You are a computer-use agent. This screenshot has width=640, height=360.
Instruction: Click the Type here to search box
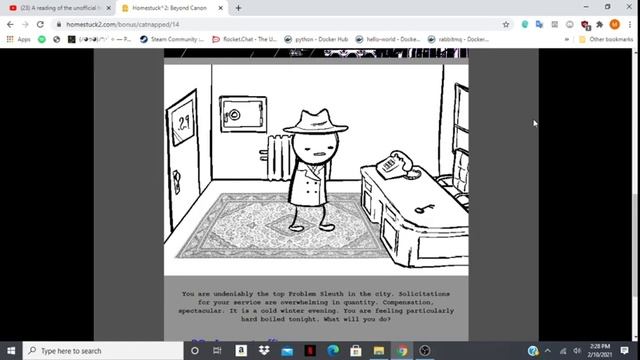point(103,351)
